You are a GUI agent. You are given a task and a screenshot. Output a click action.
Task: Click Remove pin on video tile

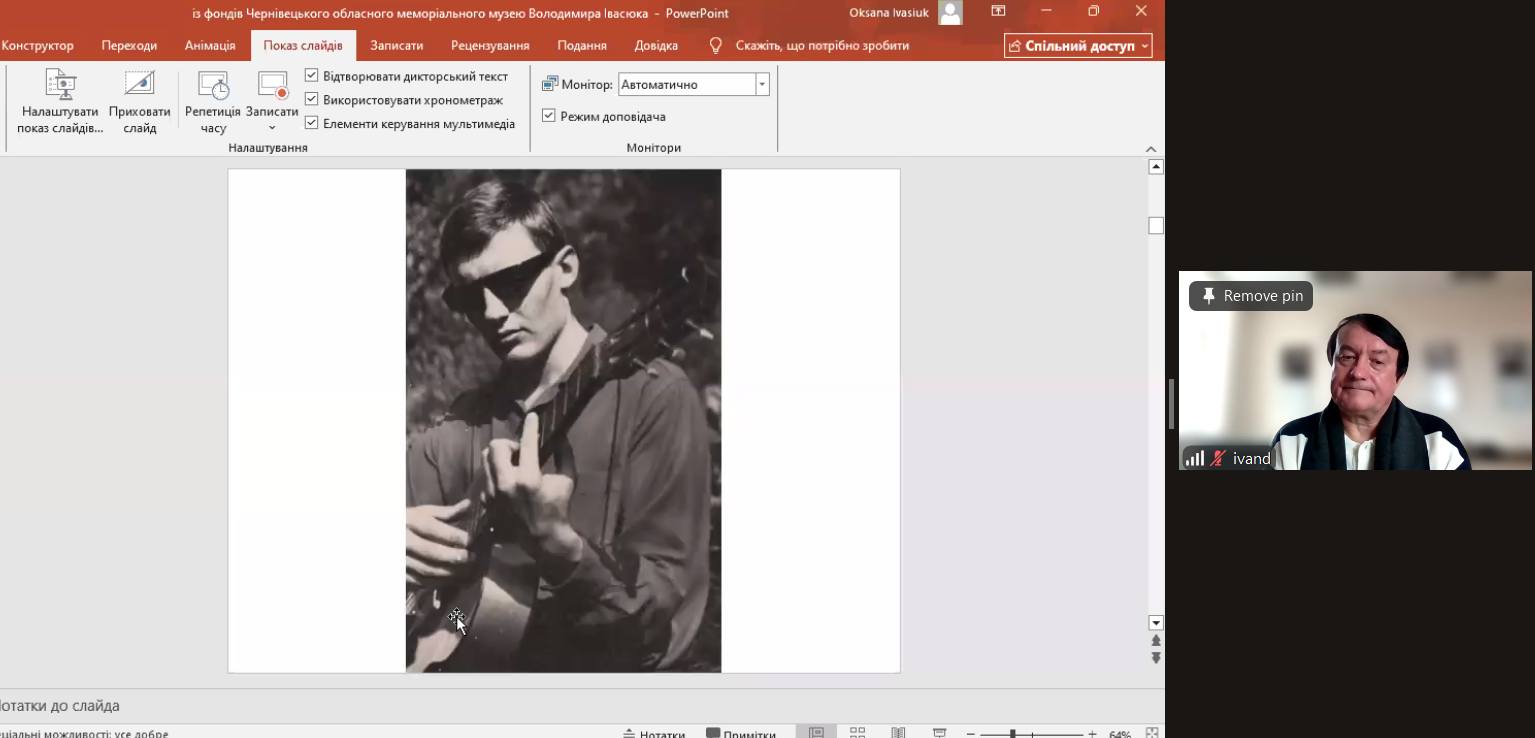point(1251,296)
